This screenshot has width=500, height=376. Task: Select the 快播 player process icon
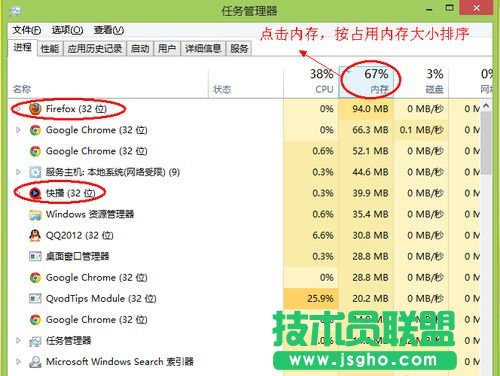35,193
